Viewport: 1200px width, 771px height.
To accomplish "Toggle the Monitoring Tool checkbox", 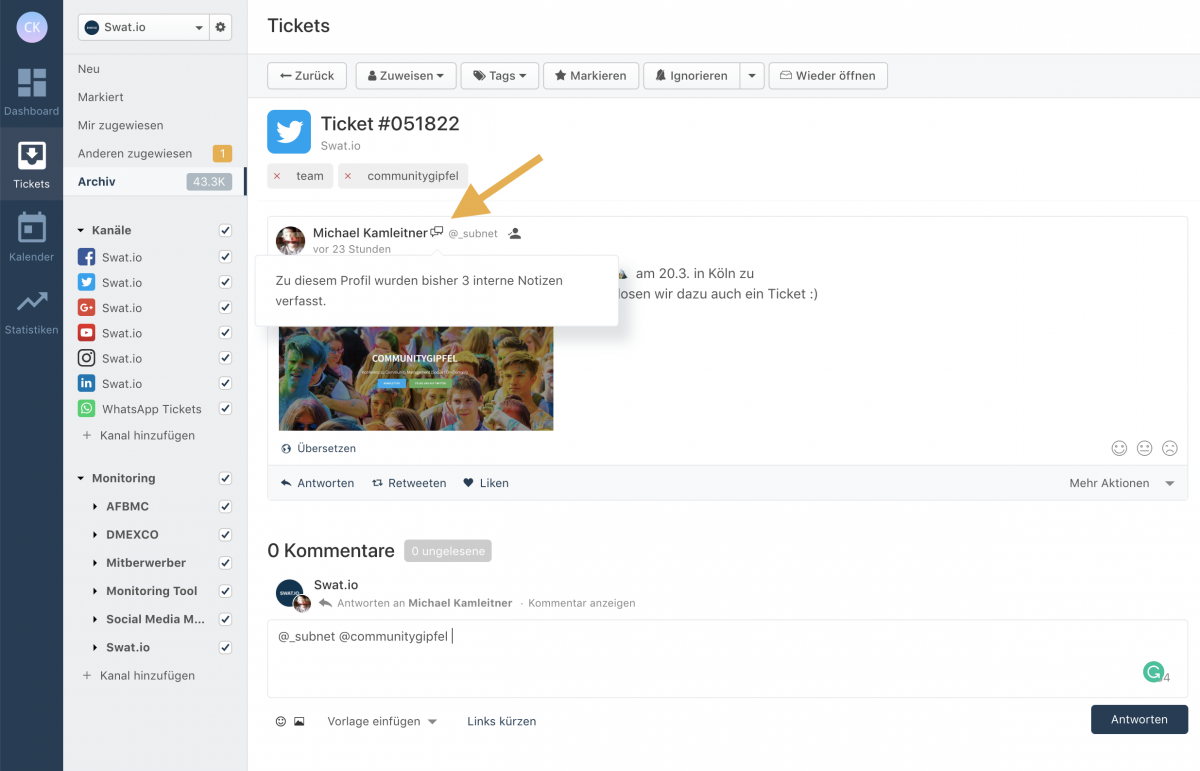I will [225, 591].
